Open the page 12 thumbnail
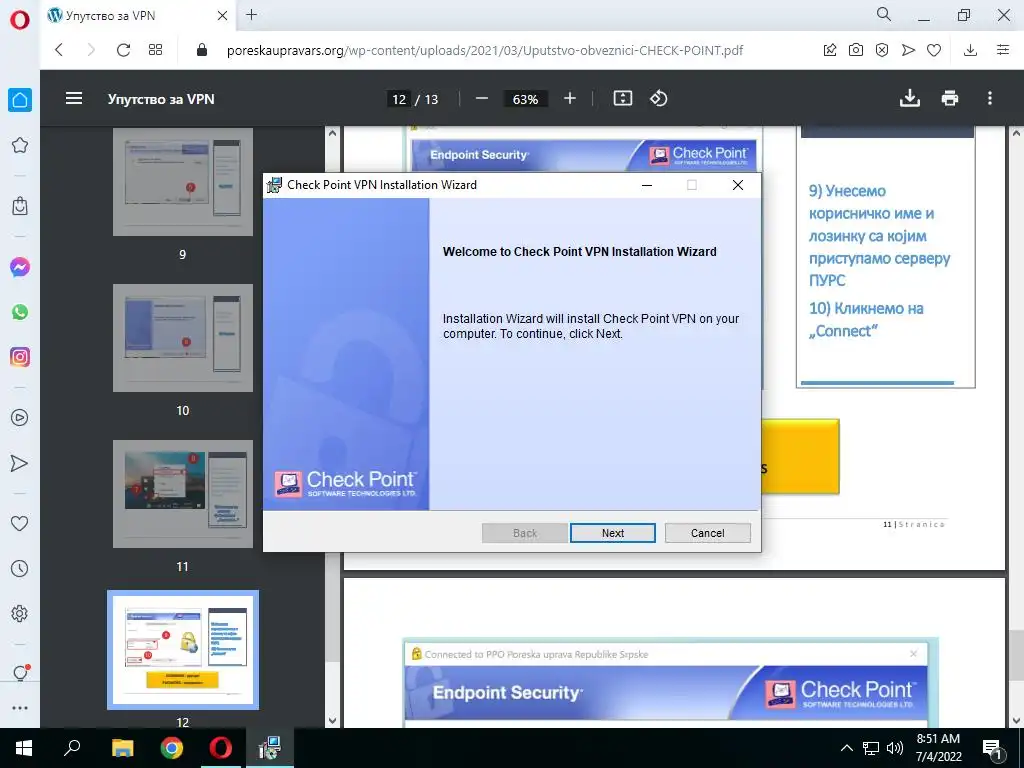This screenshot has width=1024, height=768. tap(183, 650)
